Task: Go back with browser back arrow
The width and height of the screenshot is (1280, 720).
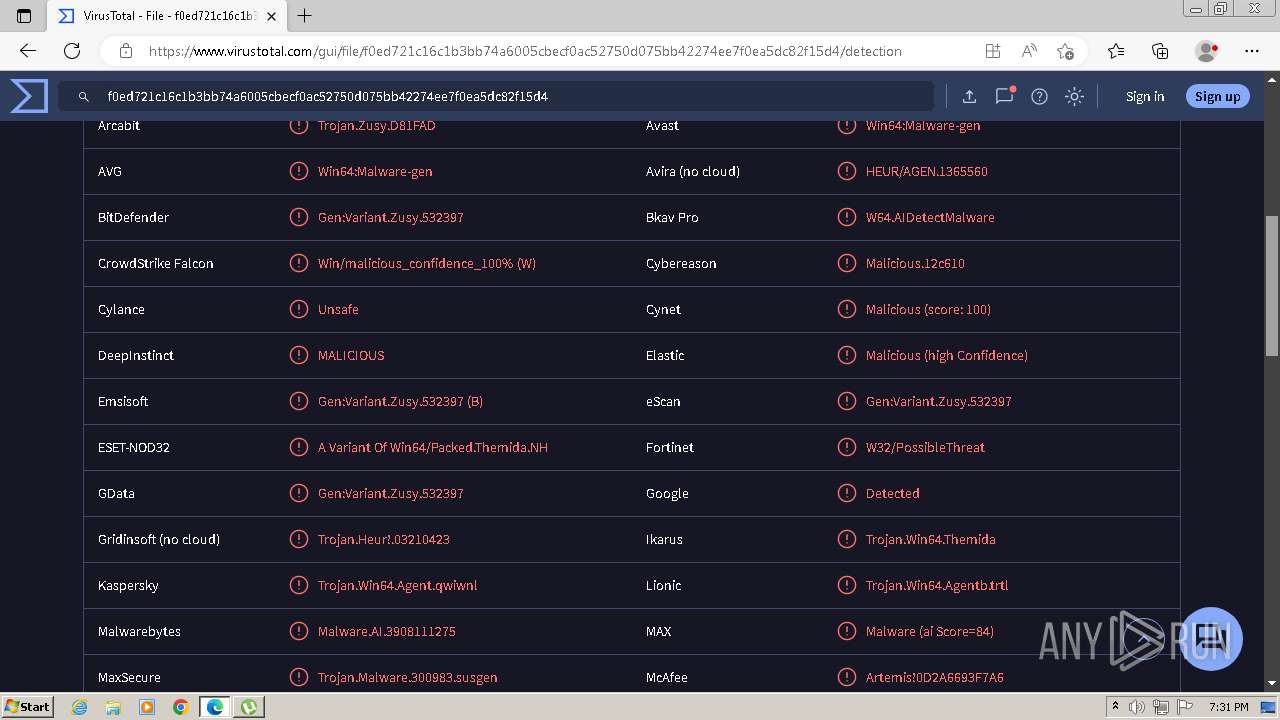Action: coord(28,51)
